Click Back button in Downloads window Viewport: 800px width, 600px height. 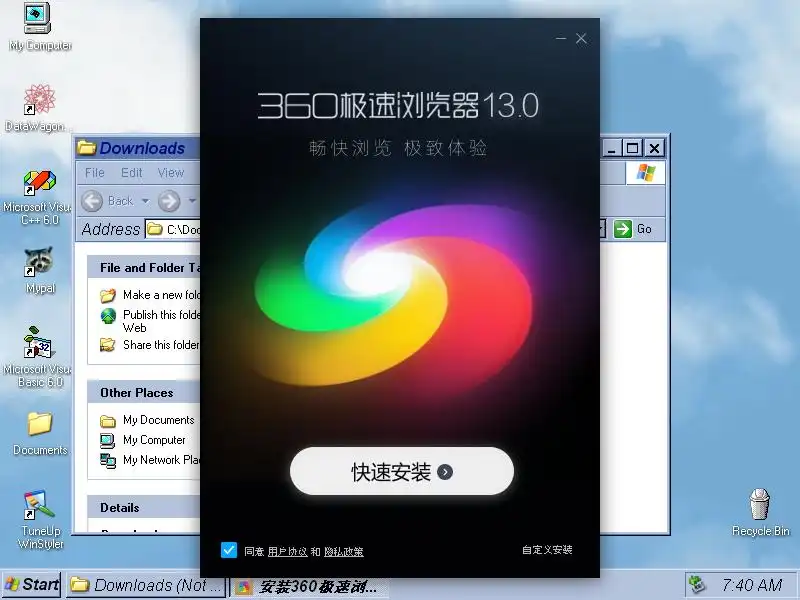point(108,201)
